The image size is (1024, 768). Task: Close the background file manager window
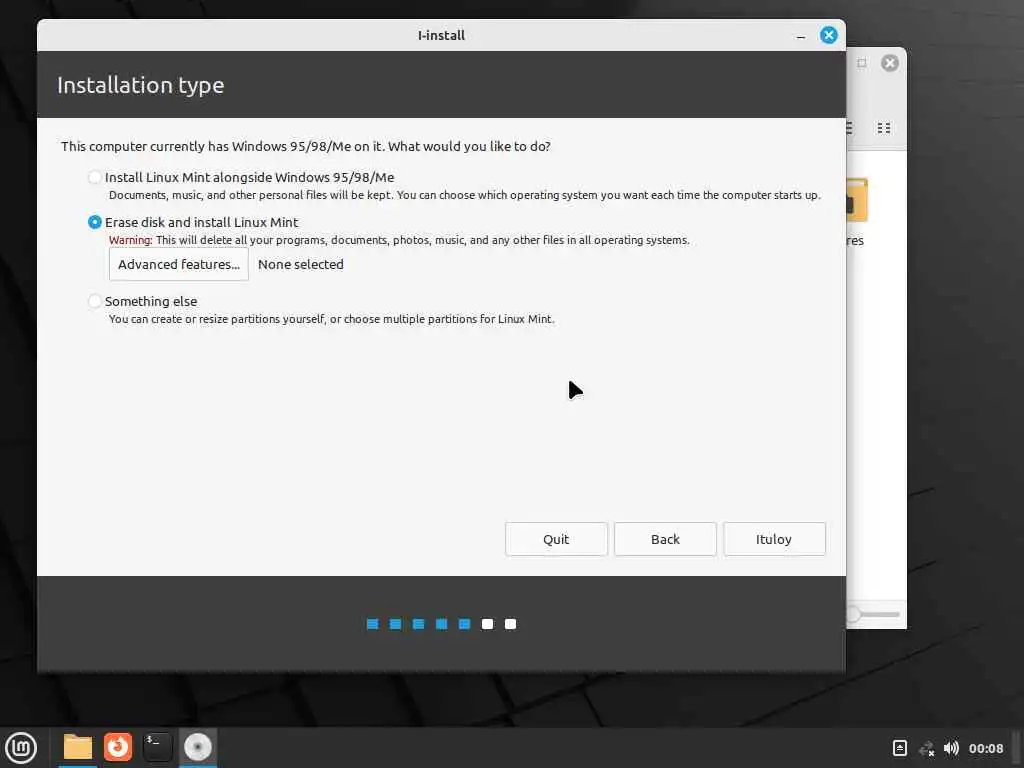click(x=889, y=63)
